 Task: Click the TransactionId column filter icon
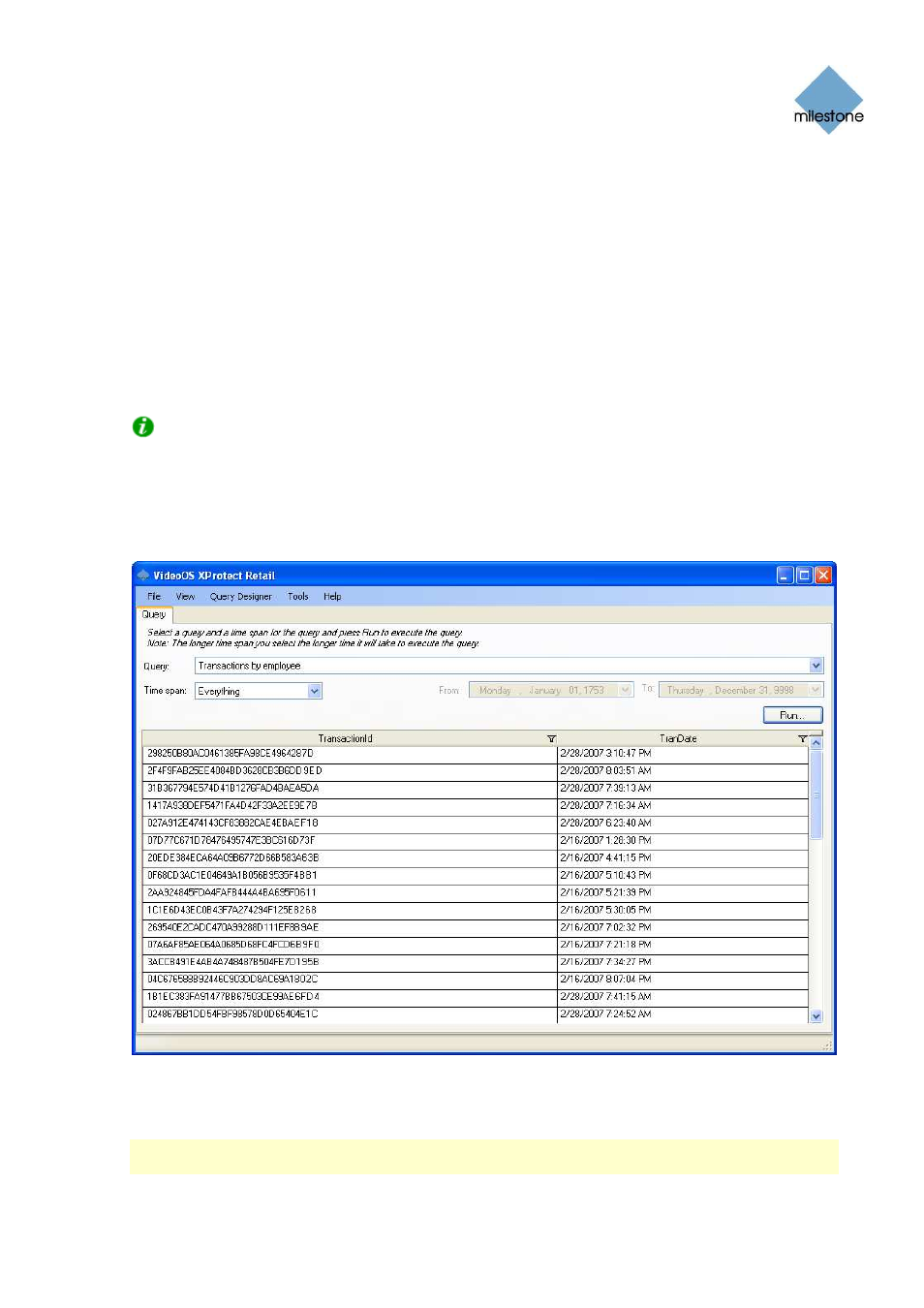coord(551,739)
